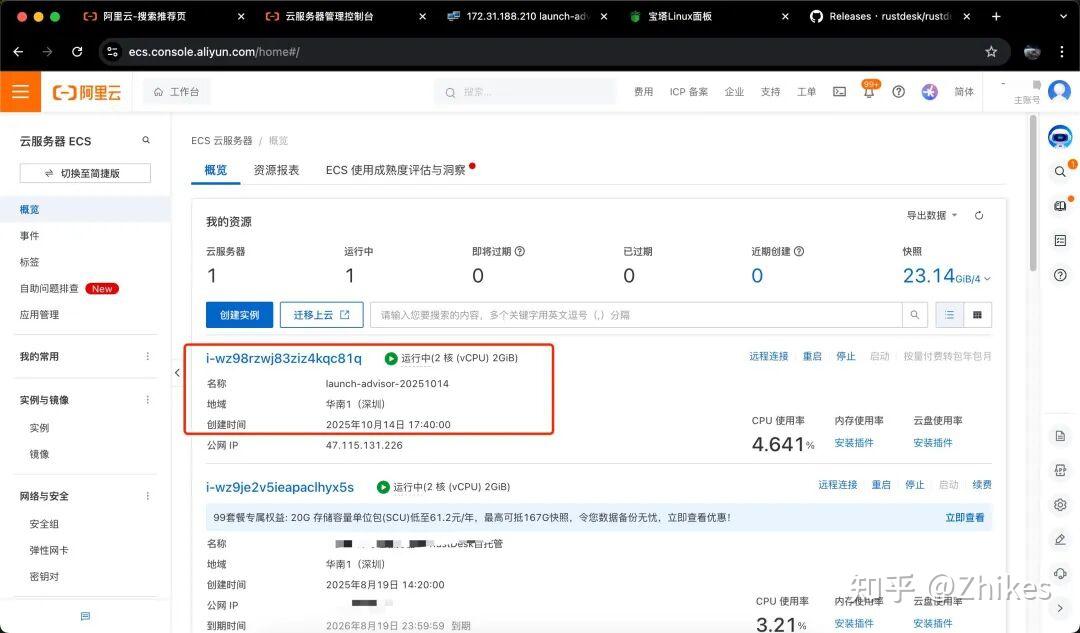Click the 迁移上云 button
1080x633 pixels.
[322, 315]
